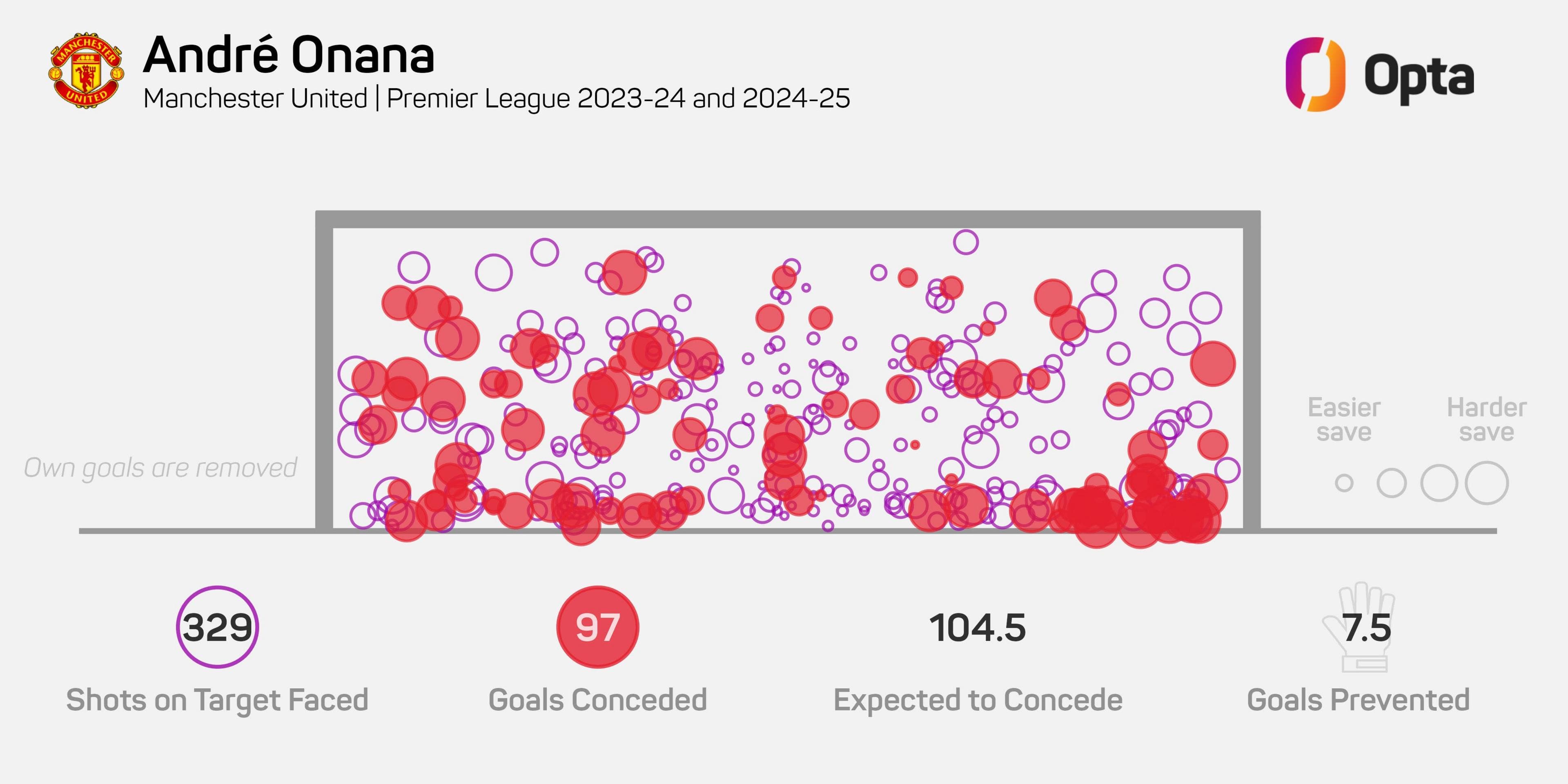
Task: Click the Expected to Concede label
Action: pyautogui.click(x=978, y=701)
